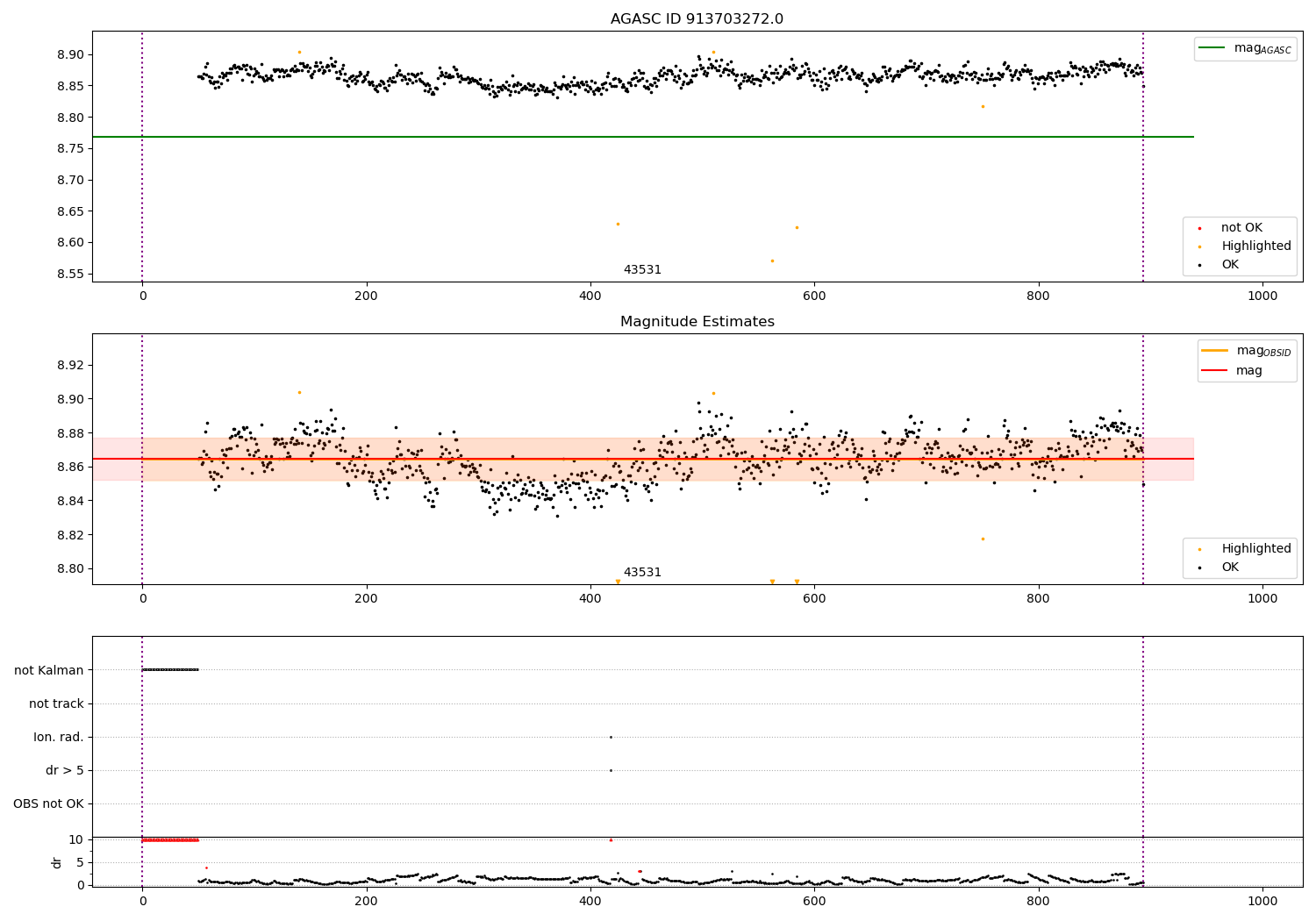Click the '8.65' y-axis tick label
The width and height of the screenshot is (1316, 921).
[70, 211]
